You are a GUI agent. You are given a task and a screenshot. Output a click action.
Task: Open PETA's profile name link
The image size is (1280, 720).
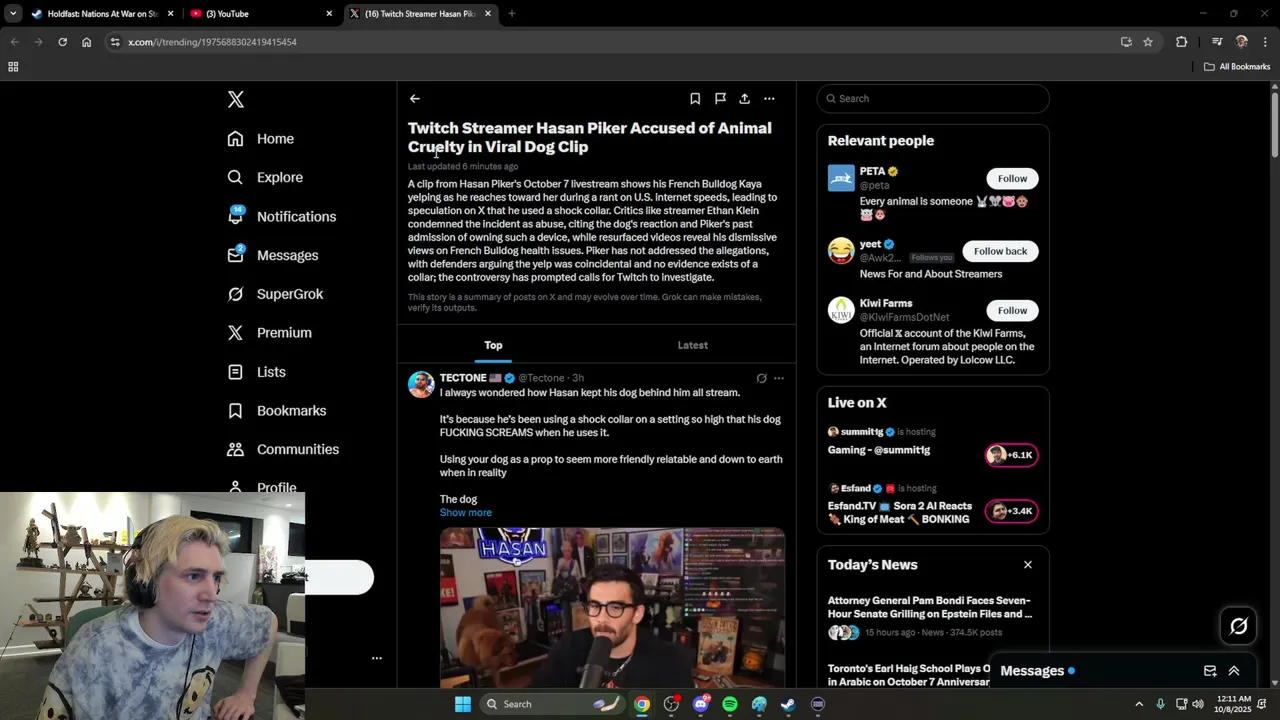coord(872,172)
